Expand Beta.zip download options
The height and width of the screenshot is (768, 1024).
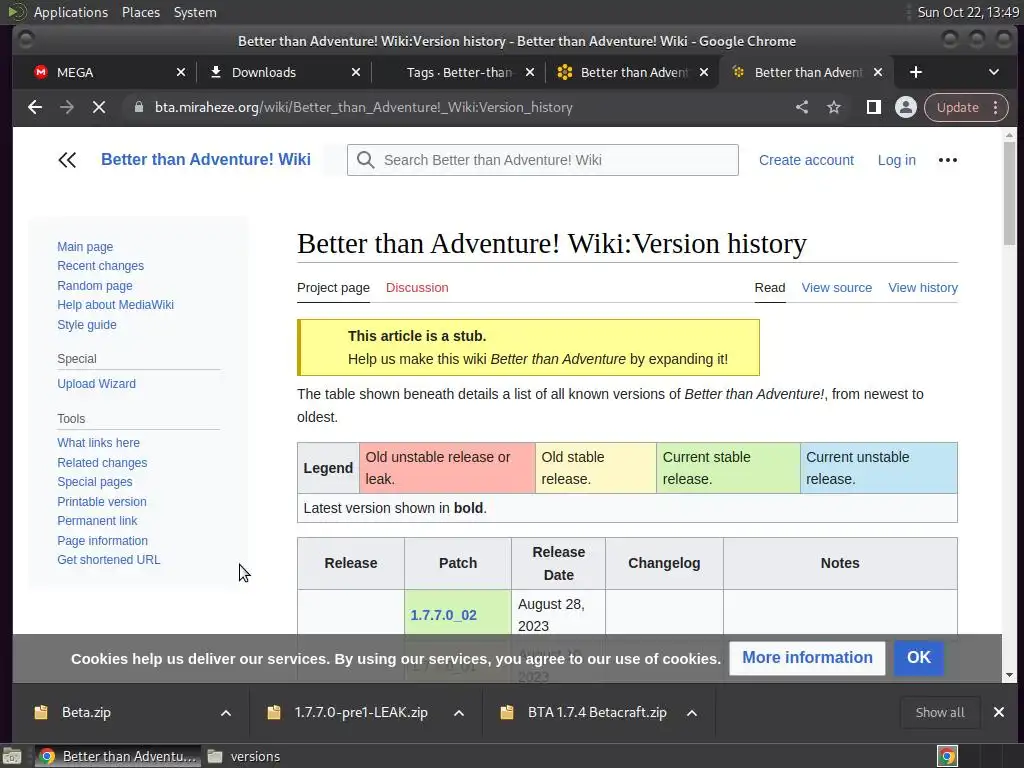[x=226, y=712]
